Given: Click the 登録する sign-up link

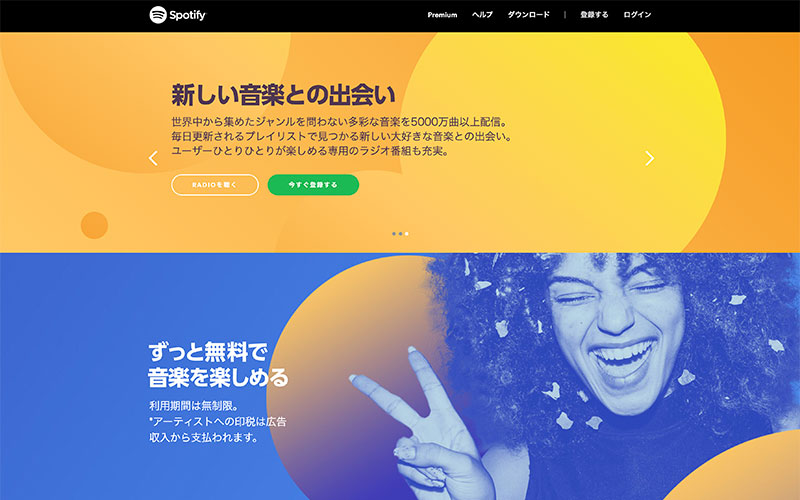Looking at the screenshot, I should pos(594,15).
